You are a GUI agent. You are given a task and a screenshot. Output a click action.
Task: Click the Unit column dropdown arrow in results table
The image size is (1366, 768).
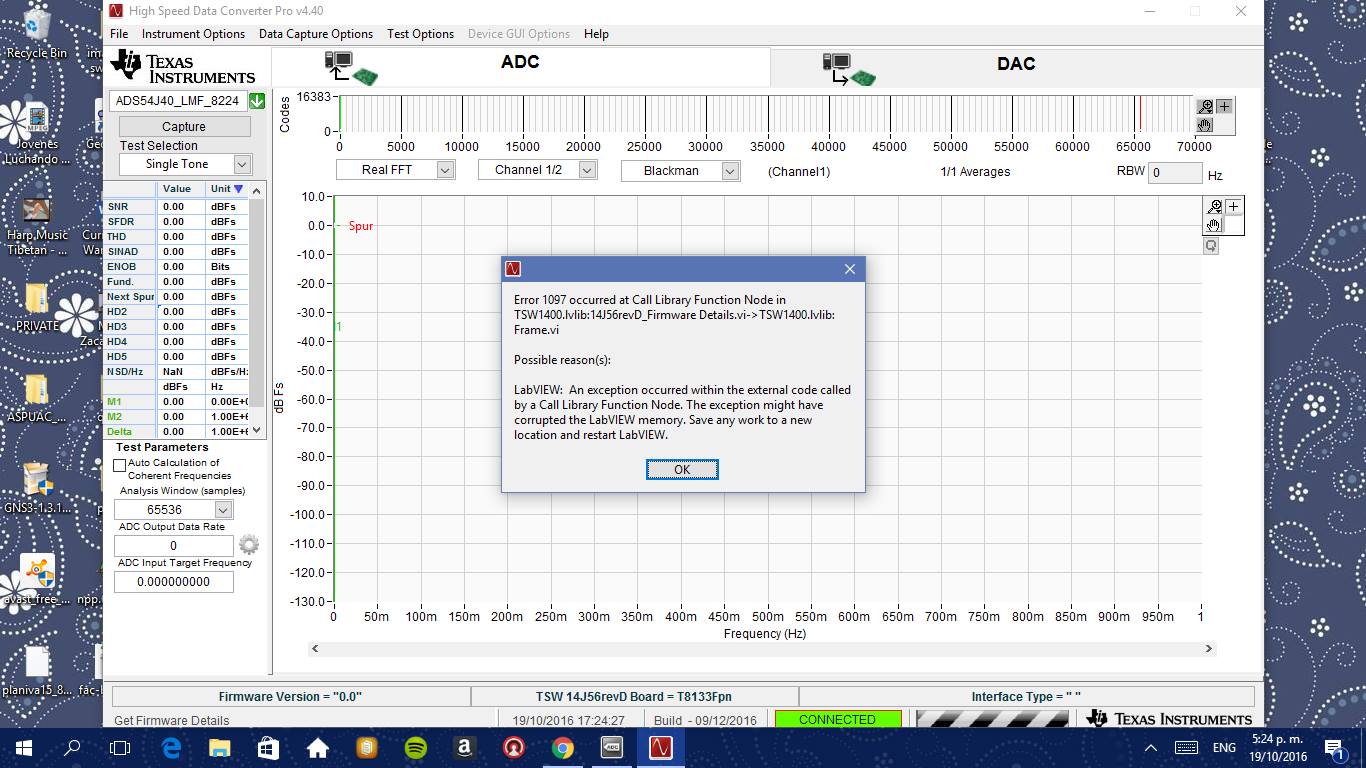238,189
